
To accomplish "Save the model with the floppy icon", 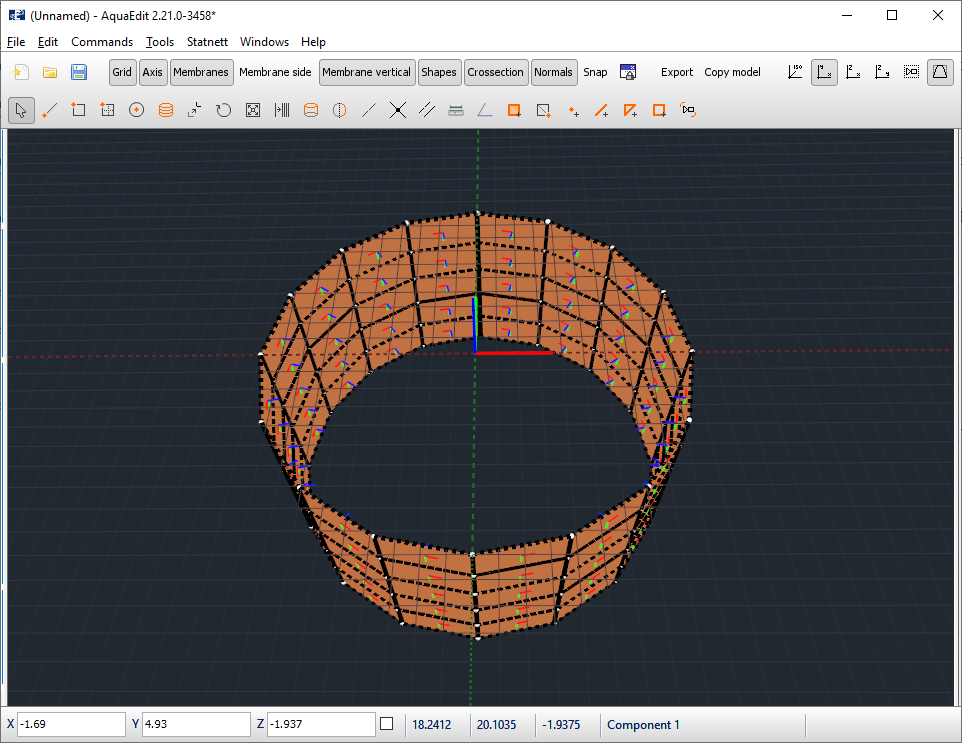I will [x=79, y=72].
